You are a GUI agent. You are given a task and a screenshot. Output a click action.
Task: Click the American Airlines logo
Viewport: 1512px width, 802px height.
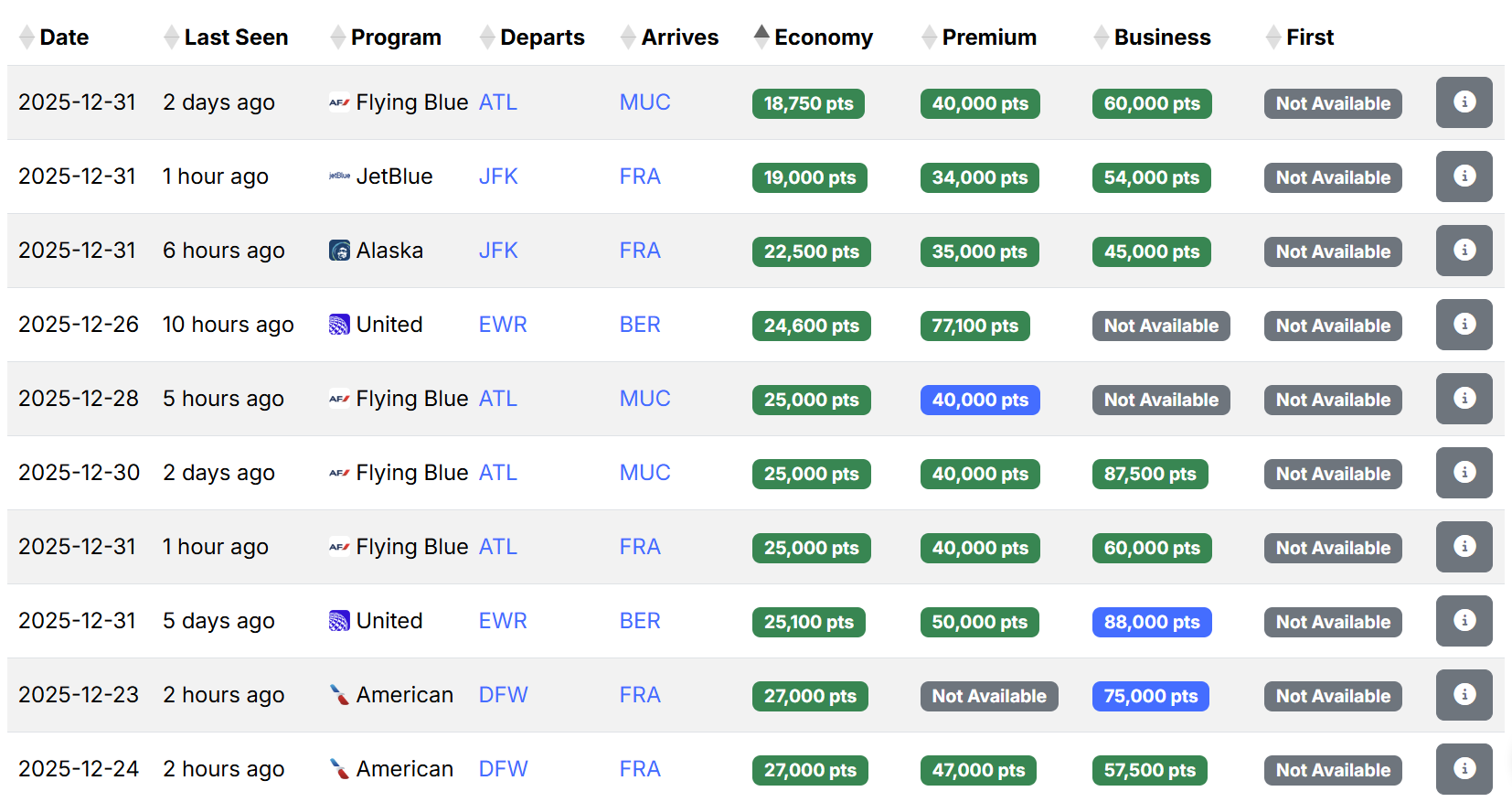[x=339, y=695]
